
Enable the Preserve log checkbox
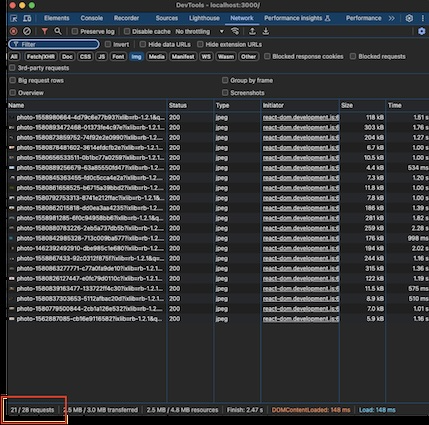(75, 31)
